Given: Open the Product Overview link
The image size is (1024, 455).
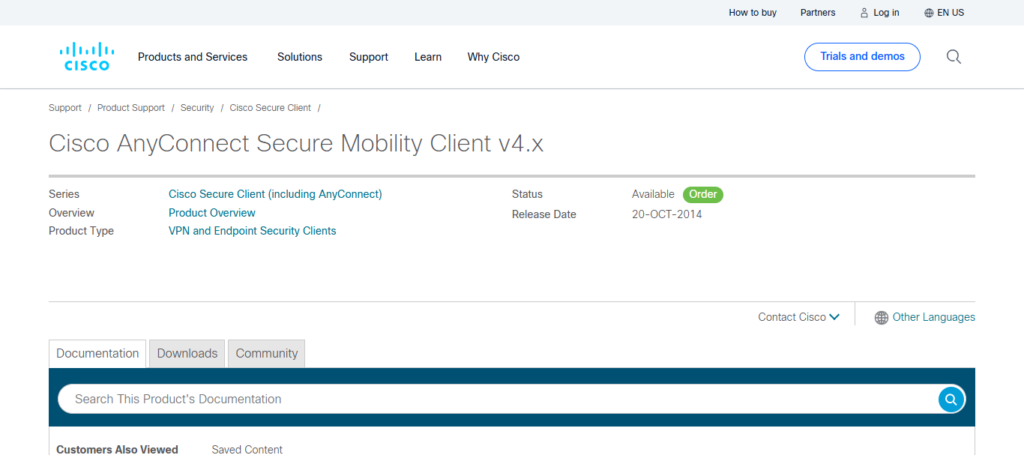Looking at the screenshot, I should tap(212, 213).
